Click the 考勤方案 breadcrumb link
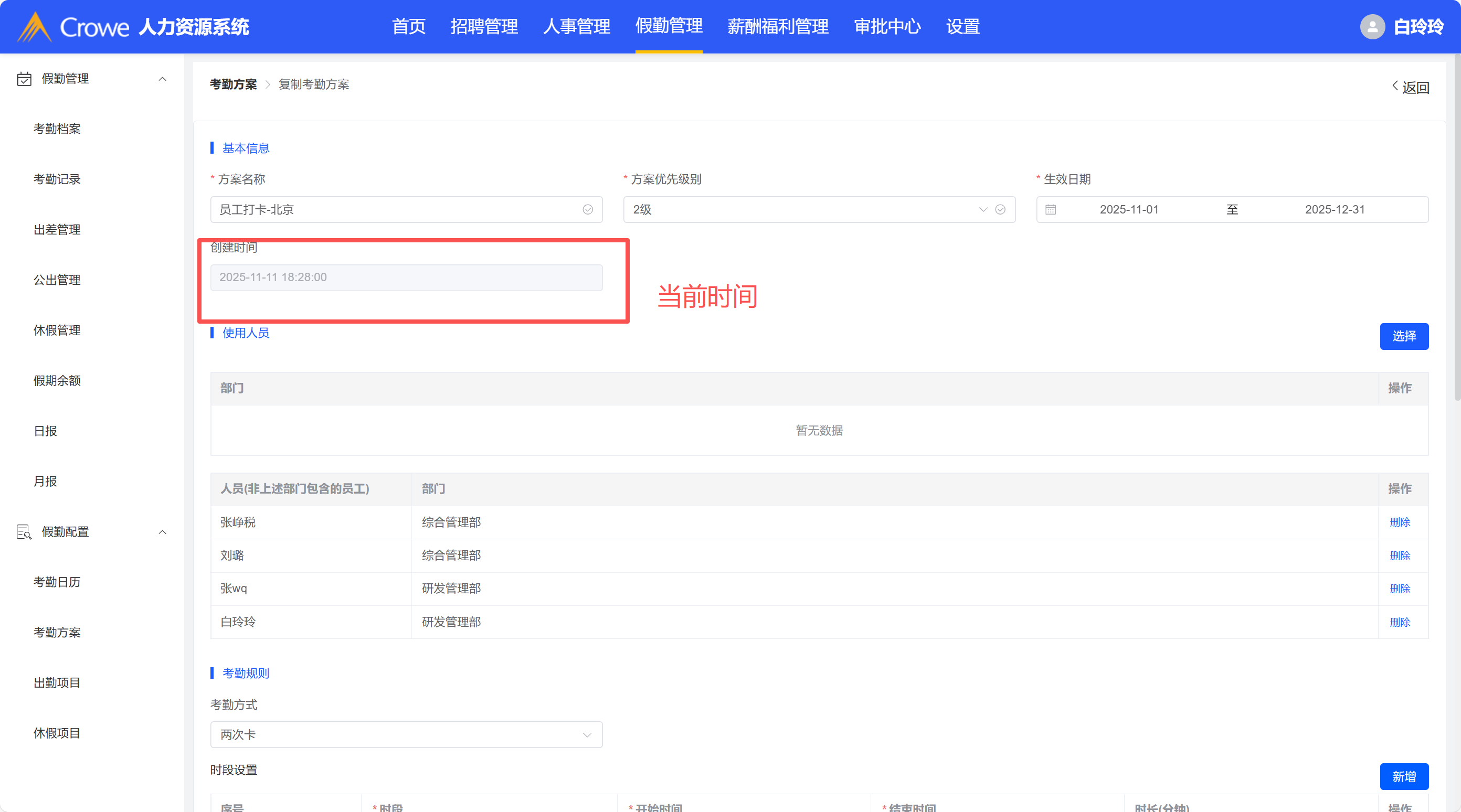 click(233, 84)
